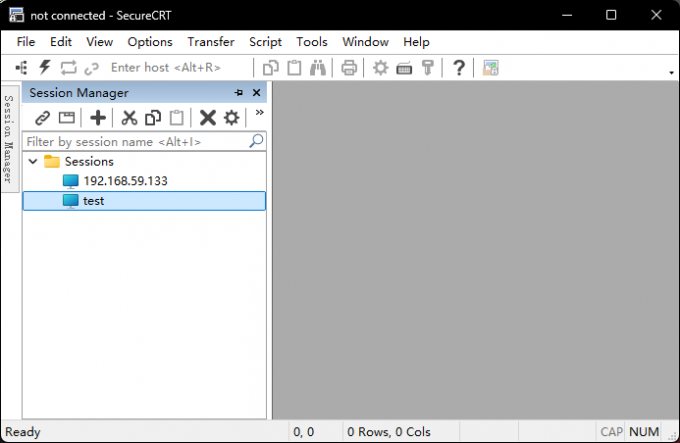Click the '0, 0' cursor position status
Image resolution: width=680 pixels, height=443 pixels.
(304, 432)
